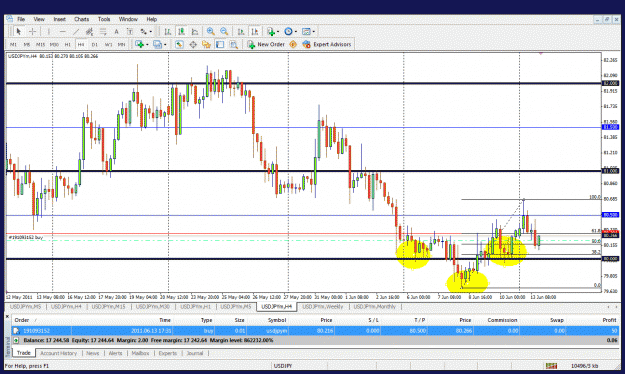
Task: Open the Account History terminal tab
Action: click(59, 353)
